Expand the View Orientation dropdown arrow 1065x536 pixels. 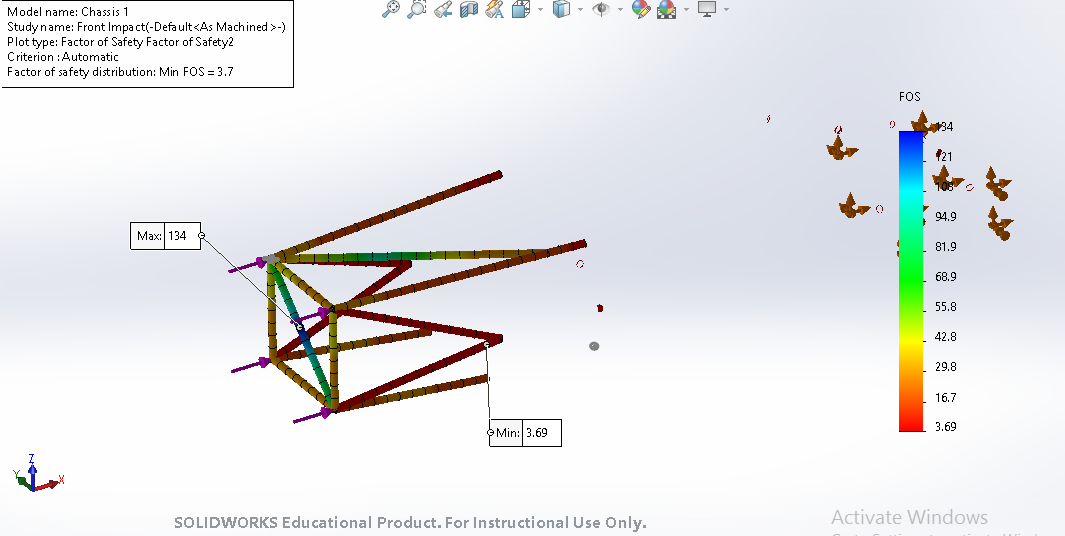tap(540, 9)
